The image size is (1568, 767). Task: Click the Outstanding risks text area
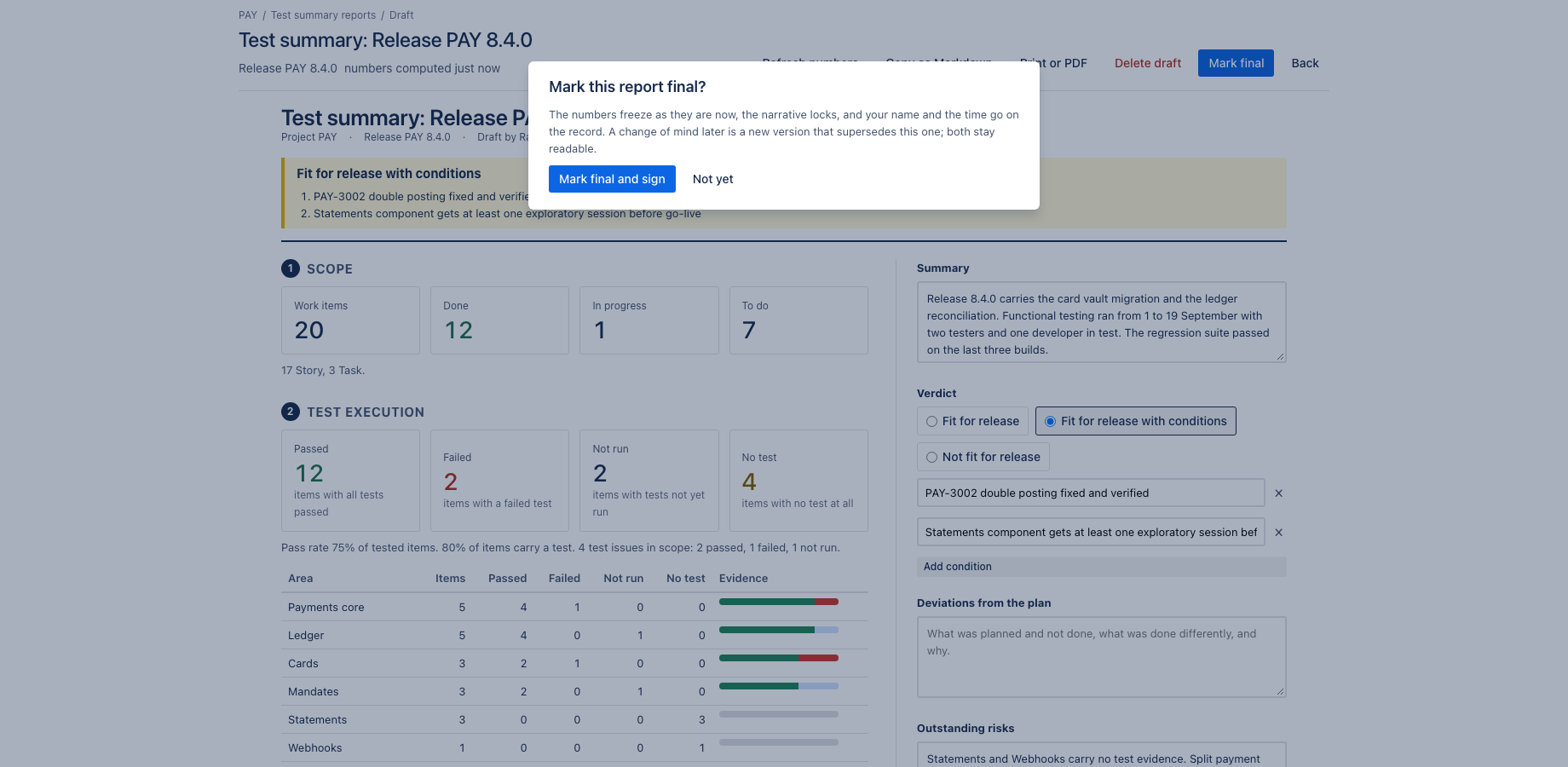1101,754
